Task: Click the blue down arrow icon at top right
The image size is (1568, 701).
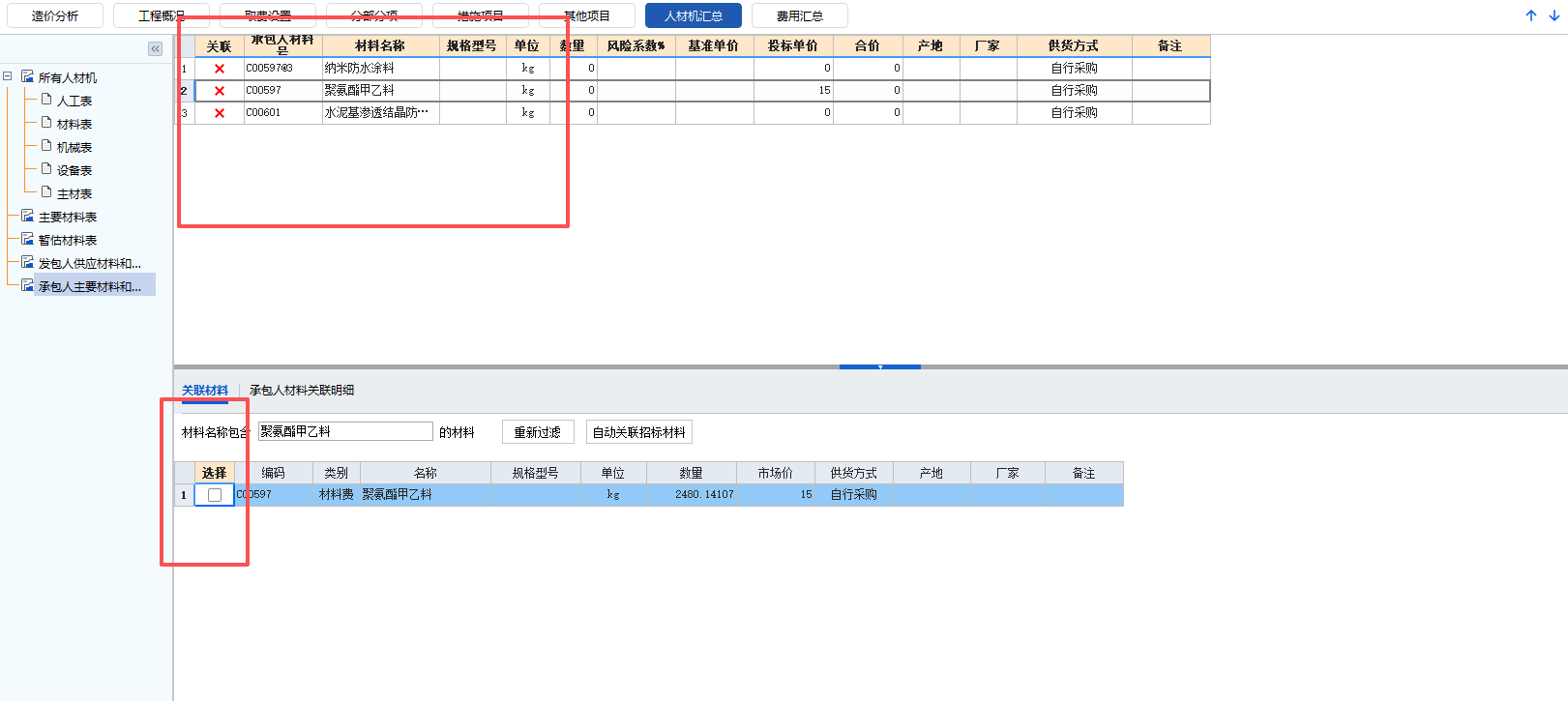Action: point(1554,15)
